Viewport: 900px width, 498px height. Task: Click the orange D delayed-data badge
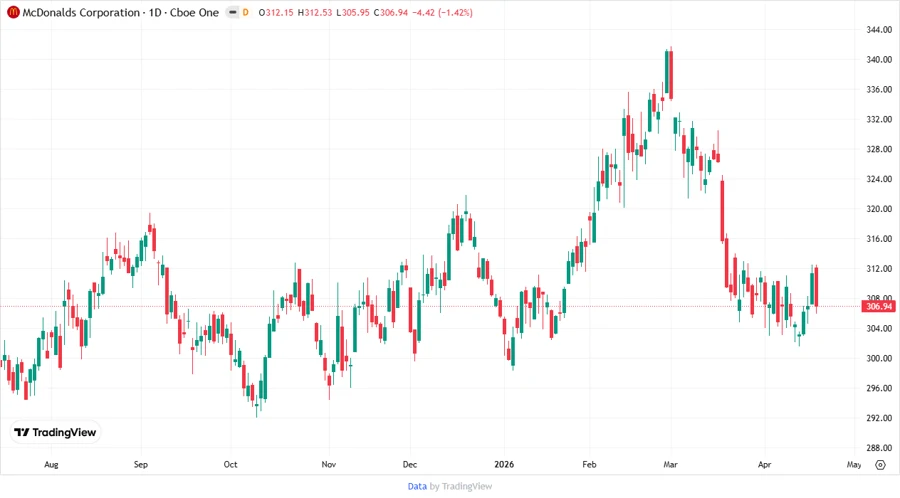tap(246, 12)
